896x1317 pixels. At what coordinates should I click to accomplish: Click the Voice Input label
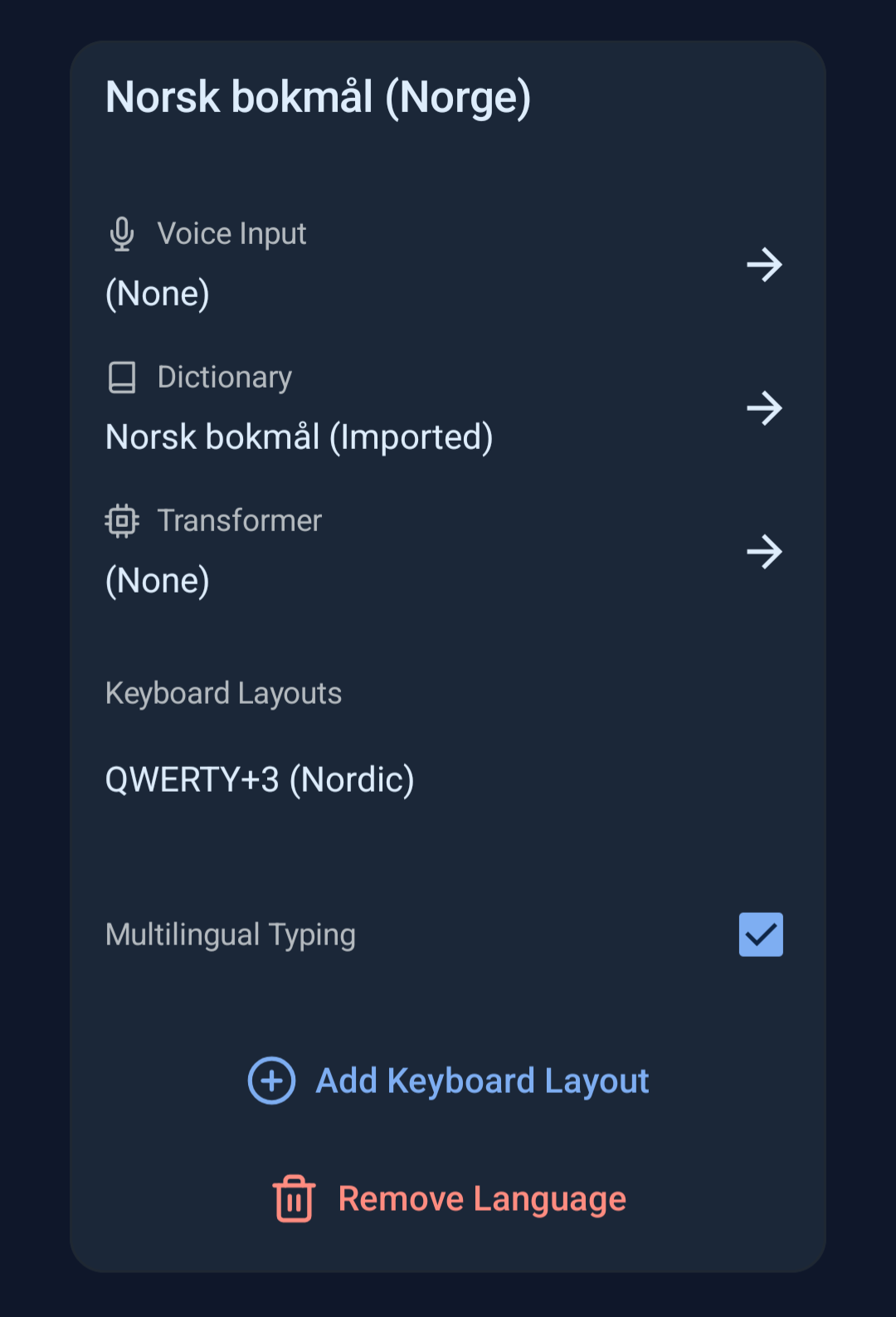coord(231,234)
